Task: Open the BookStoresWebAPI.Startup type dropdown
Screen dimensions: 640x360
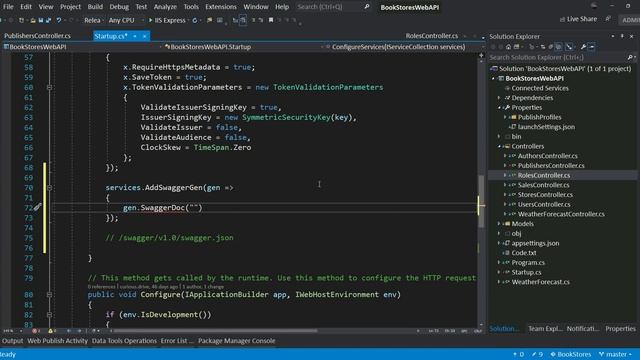Action: (x=244, y=47)
